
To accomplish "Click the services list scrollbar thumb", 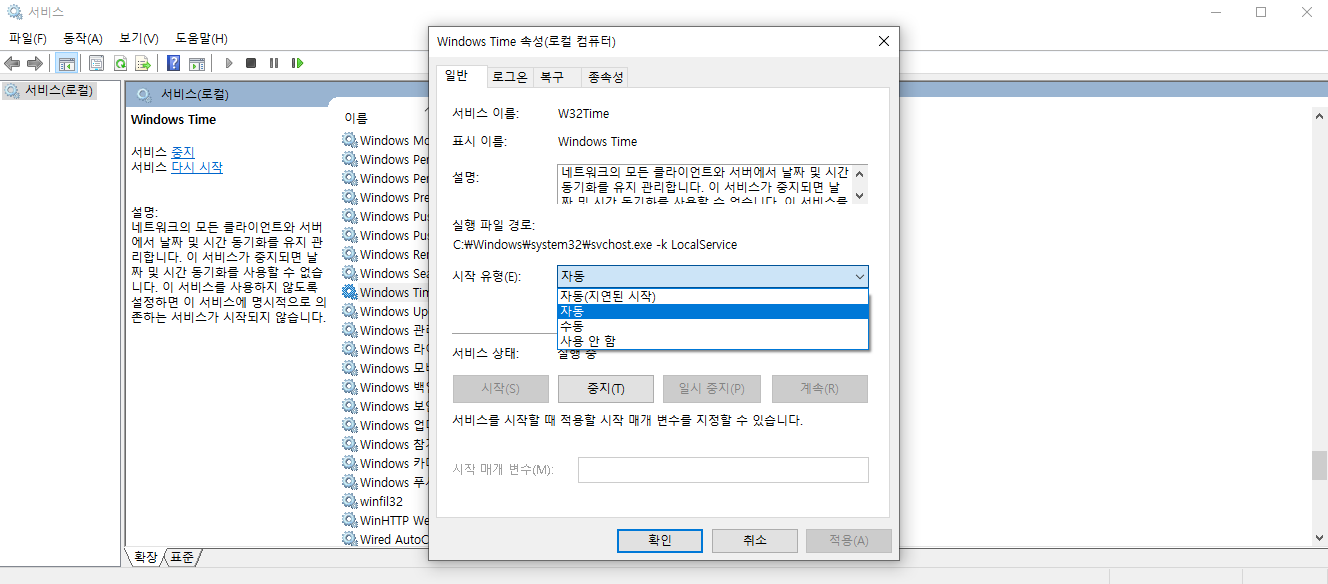I will click(x=1319, y=467).
